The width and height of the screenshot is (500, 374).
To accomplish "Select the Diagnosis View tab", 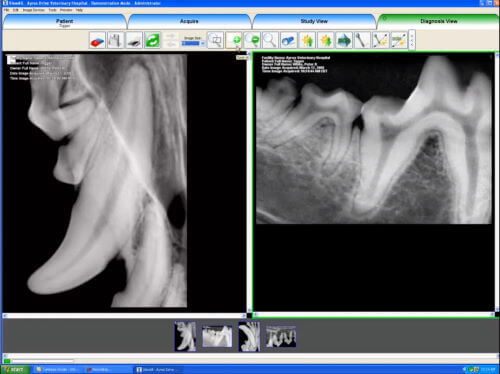I will (438, 22).
